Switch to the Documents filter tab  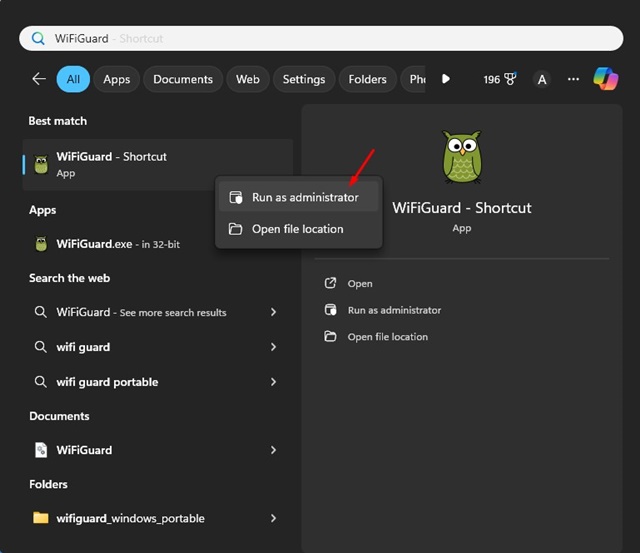[x=183, y=79]
